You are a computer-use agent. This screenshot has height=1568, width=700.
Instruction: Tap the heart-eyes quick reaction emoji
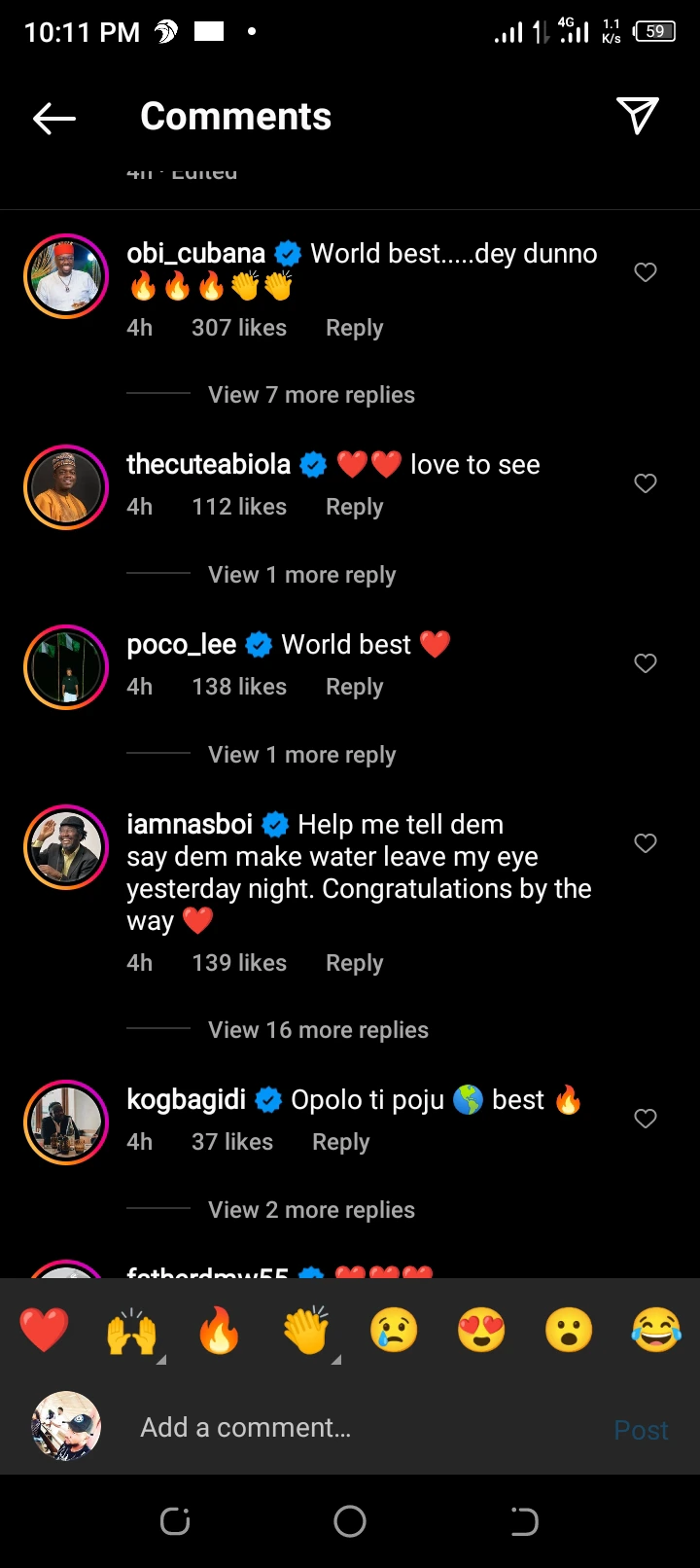pos(481,1330)
